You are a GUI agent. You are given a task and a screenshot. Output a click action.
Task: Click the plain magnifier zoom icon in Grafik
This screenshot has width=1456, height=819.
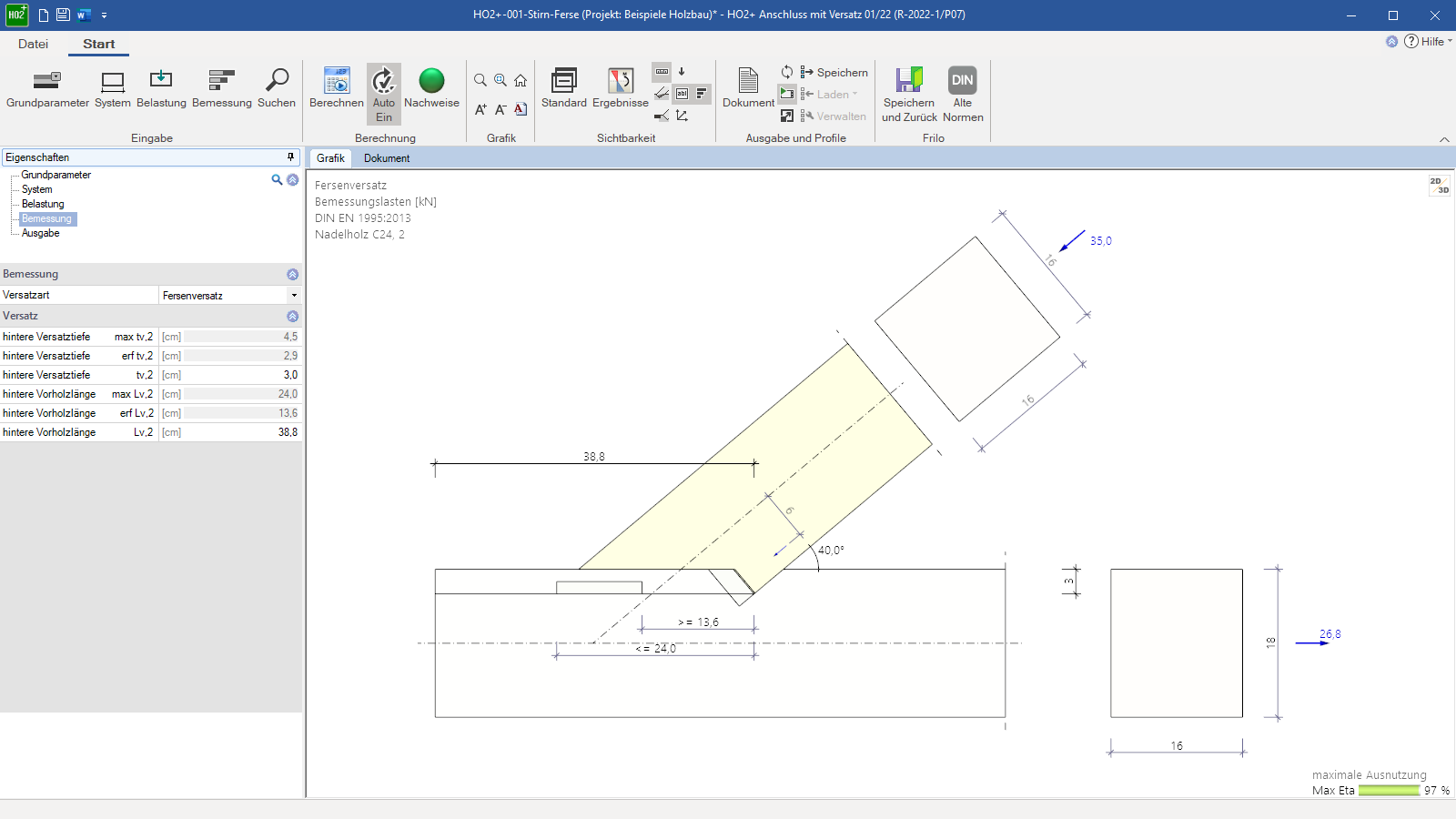pos(480,80)
